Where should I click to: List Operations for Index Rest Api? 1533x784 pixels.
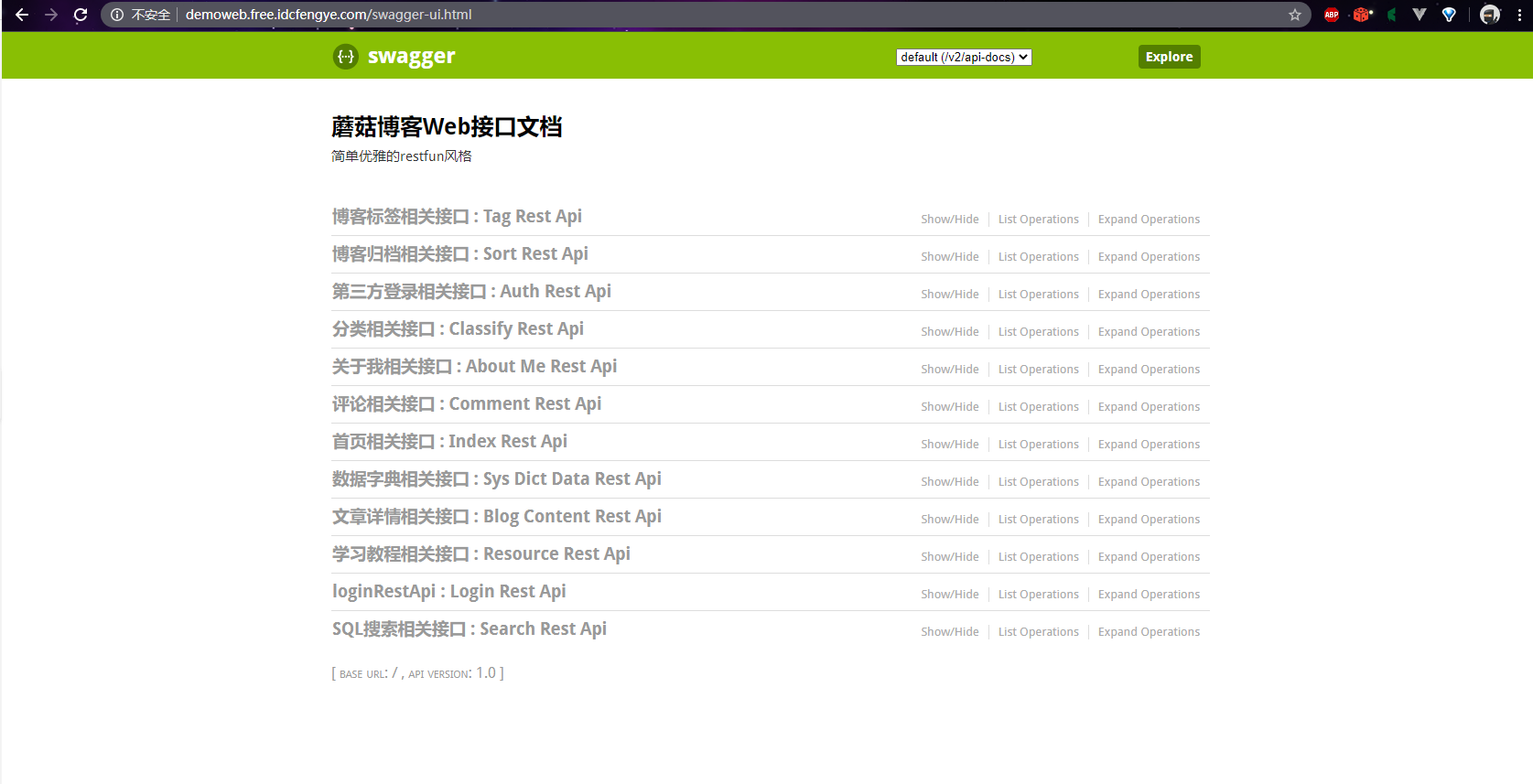coord(1038,445)
